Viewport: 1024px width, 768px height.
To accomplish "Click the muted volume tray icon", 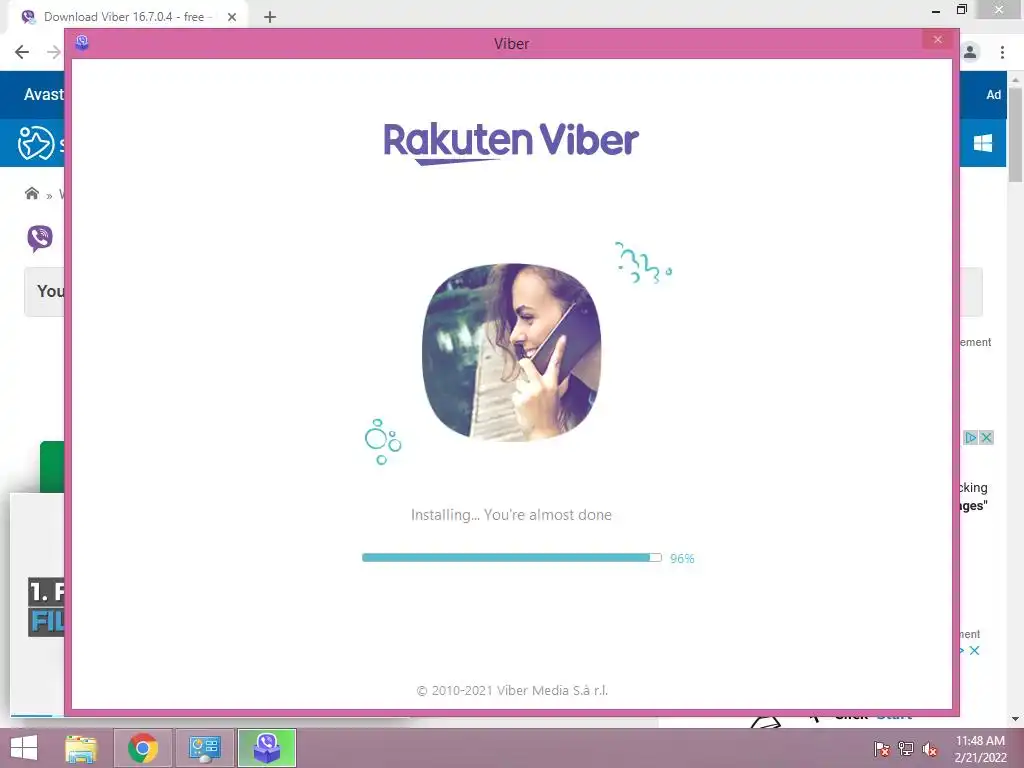I will (x=930, y=749).
